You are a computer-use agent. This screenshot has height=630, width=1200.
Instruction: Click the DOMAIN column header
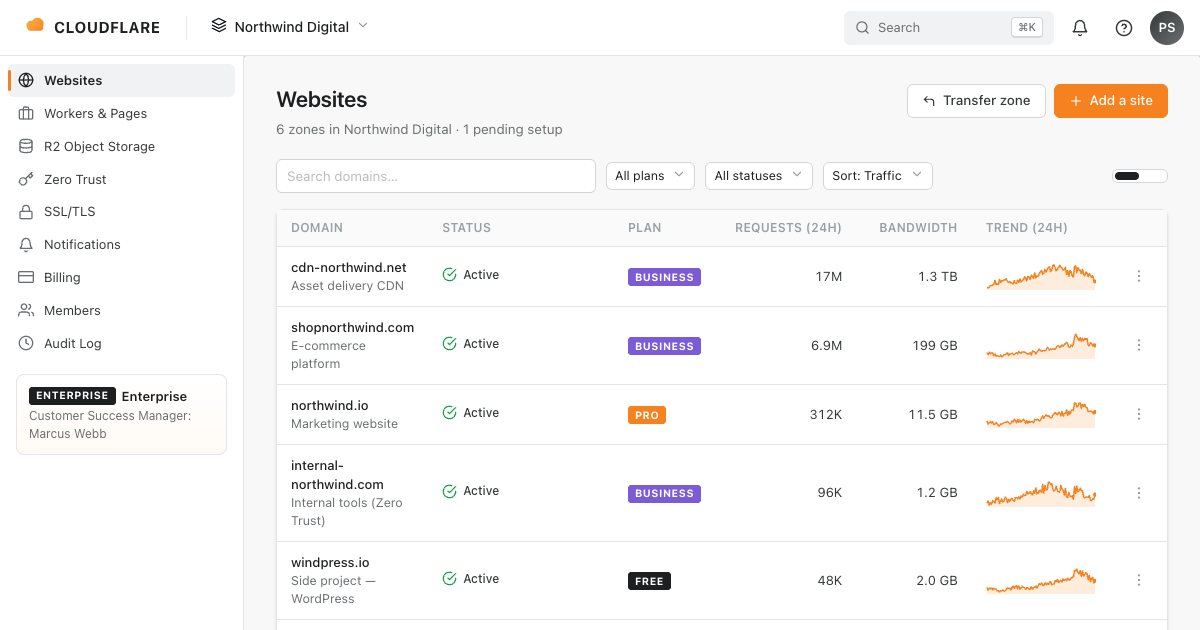coord(317,228)
